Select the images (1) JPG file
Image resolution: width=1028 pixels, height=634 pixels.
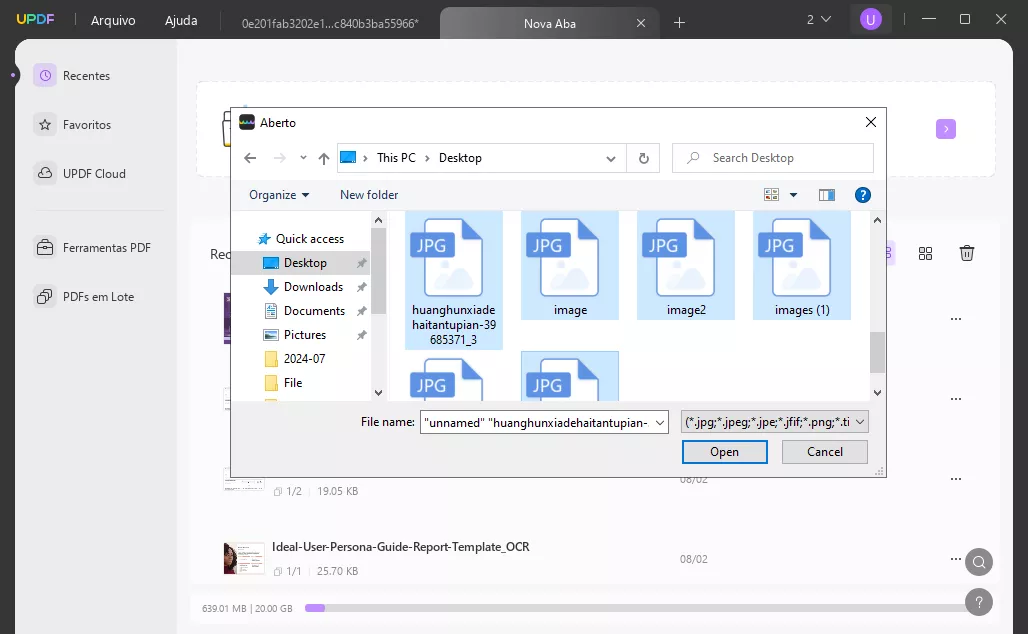tap(802, 266)
